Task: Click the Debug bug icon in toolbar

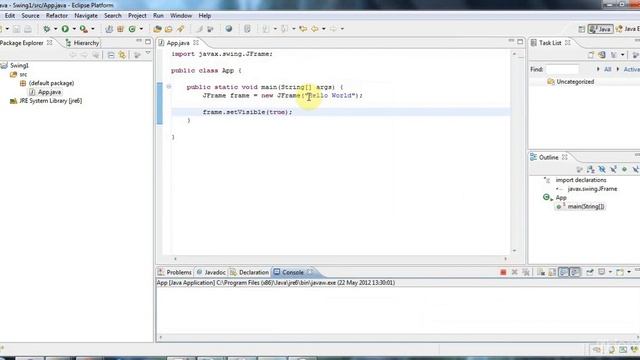Action: tap(47, 29)
